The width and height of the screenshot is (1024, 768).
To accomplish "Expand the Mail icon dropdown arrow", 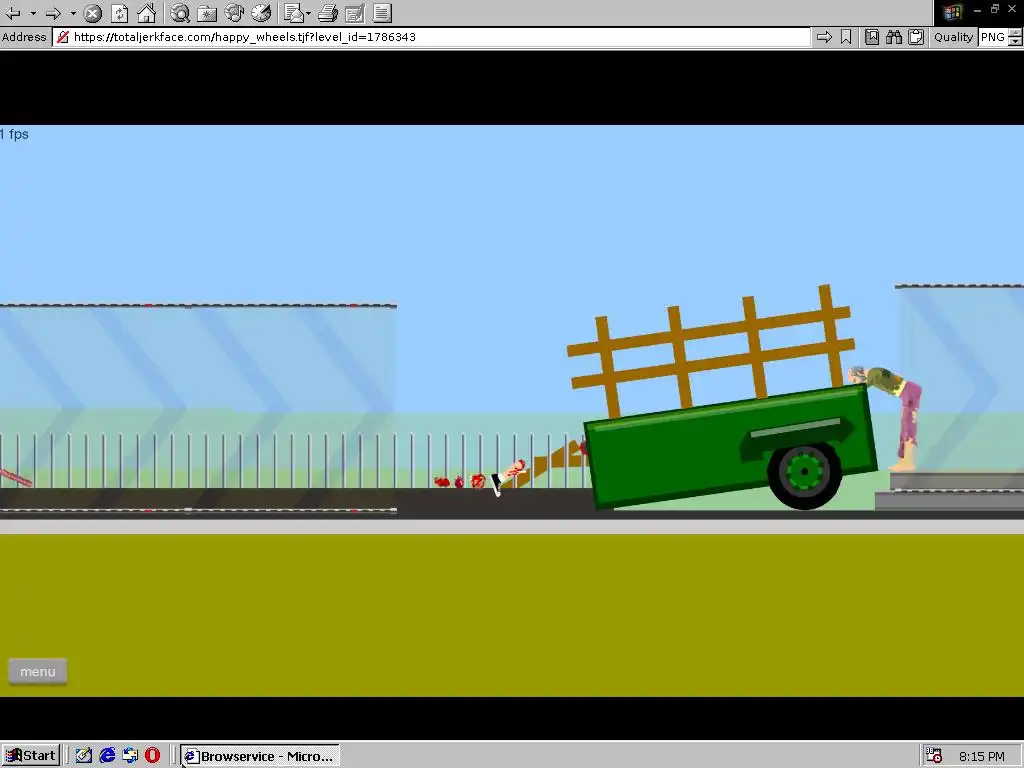I will point(308,14).
